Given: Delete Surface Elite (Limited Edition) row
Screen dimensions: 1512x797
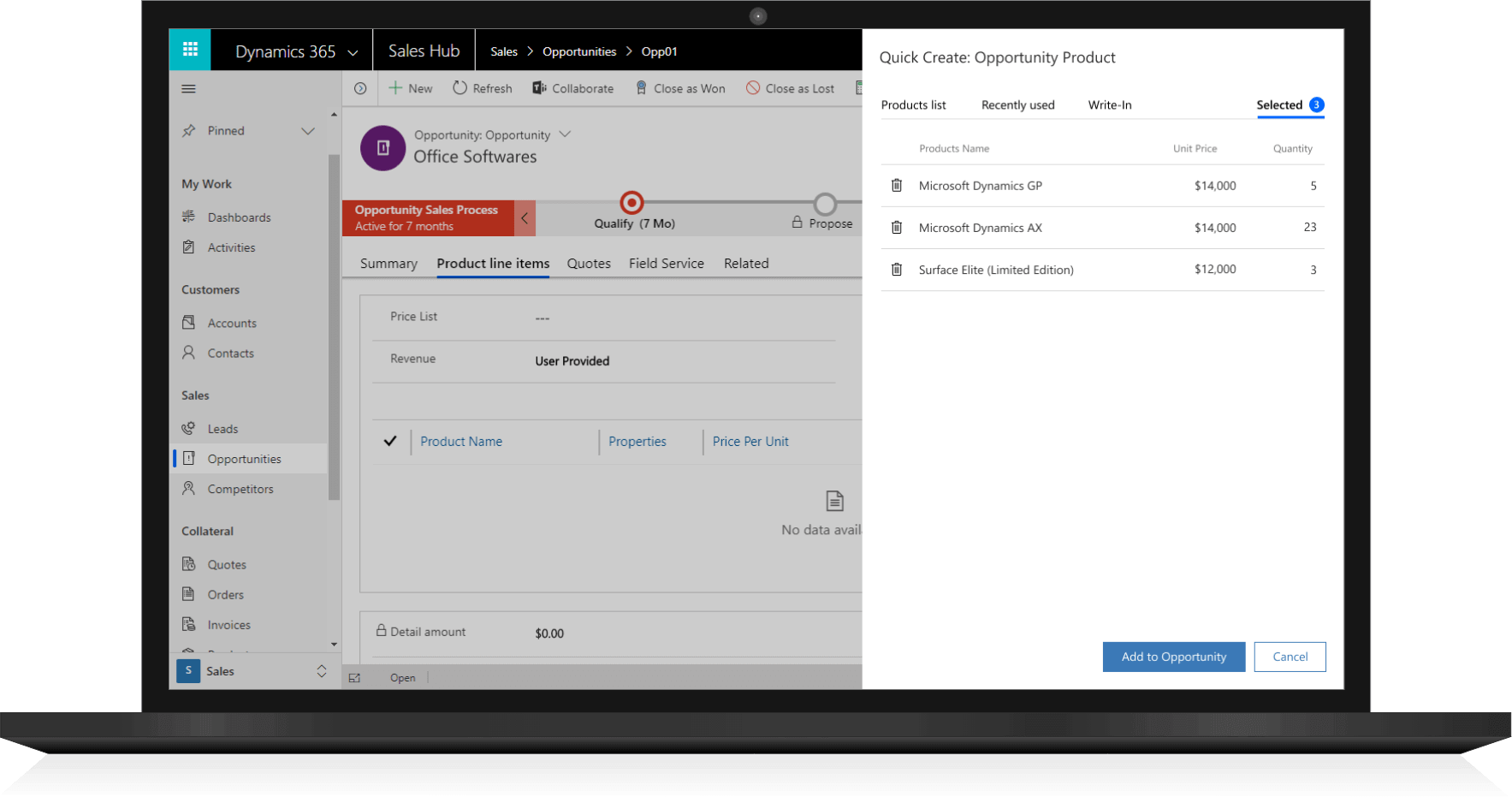Looking at the screenshot, I should coord(896,270).
